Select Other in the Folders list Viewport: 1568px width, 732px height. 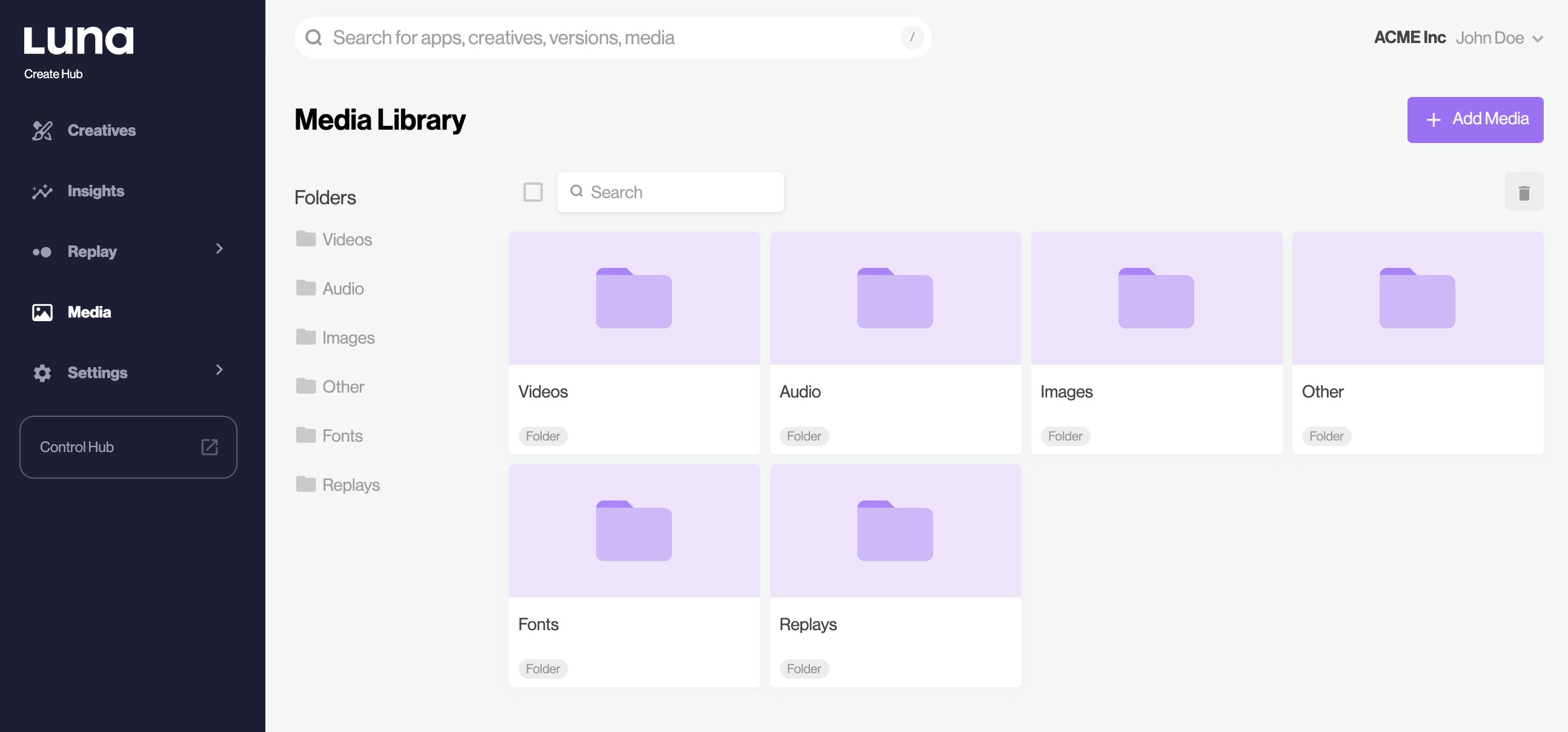click(x=331, y=387)
